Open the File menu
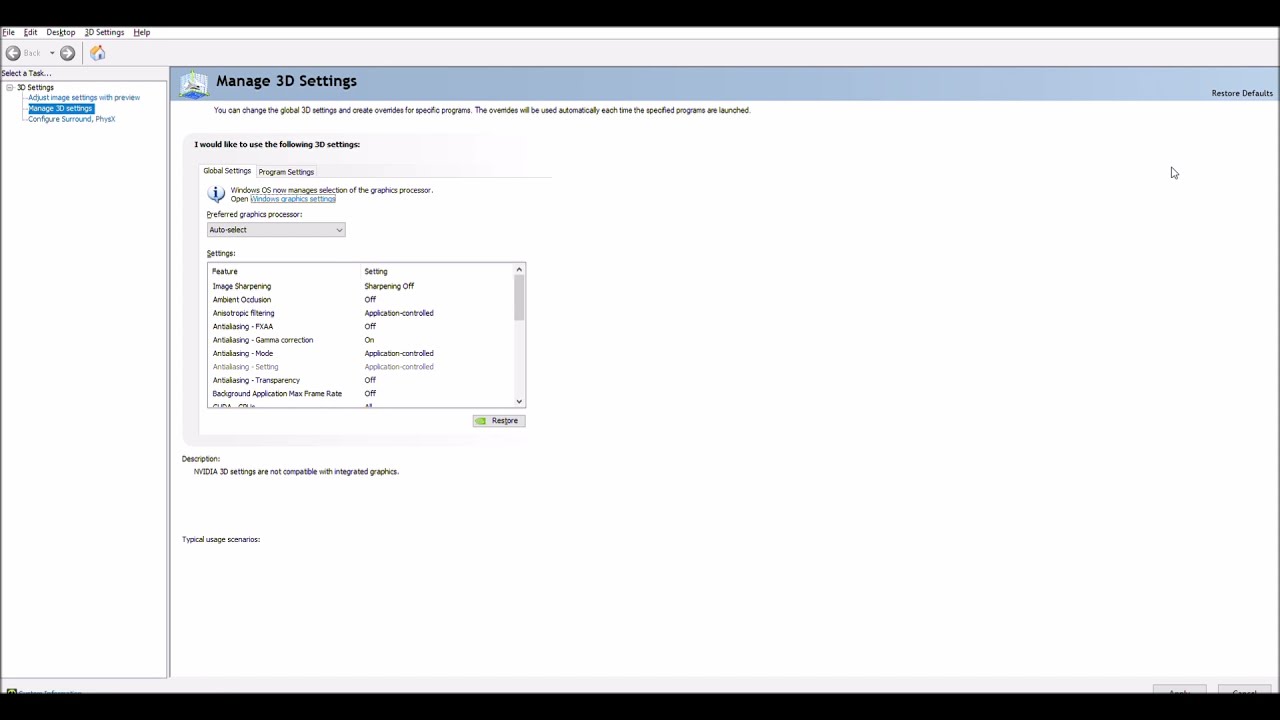 point(8,32)
